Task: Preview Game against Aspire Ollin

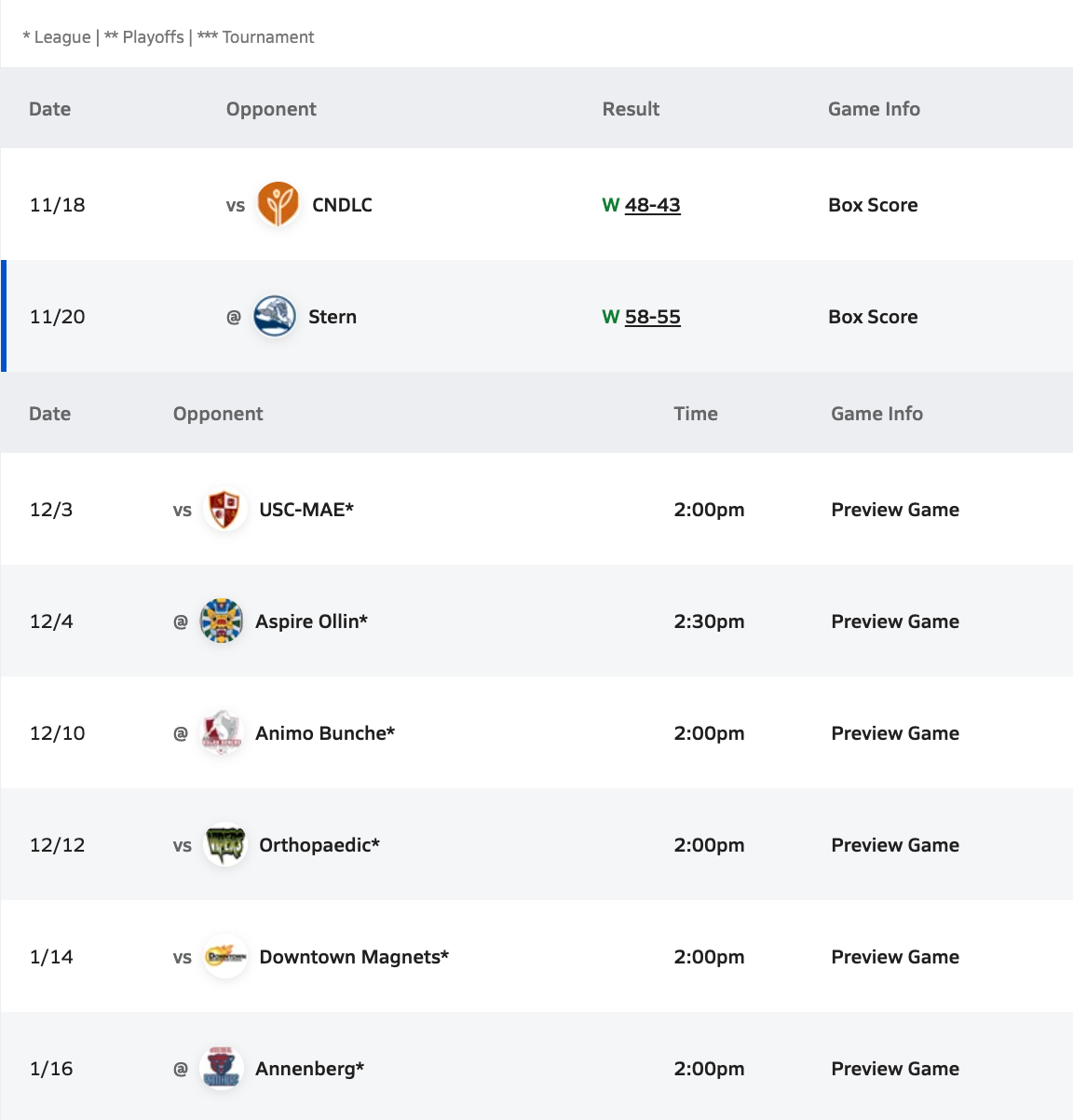Action: tap(894, 621)
